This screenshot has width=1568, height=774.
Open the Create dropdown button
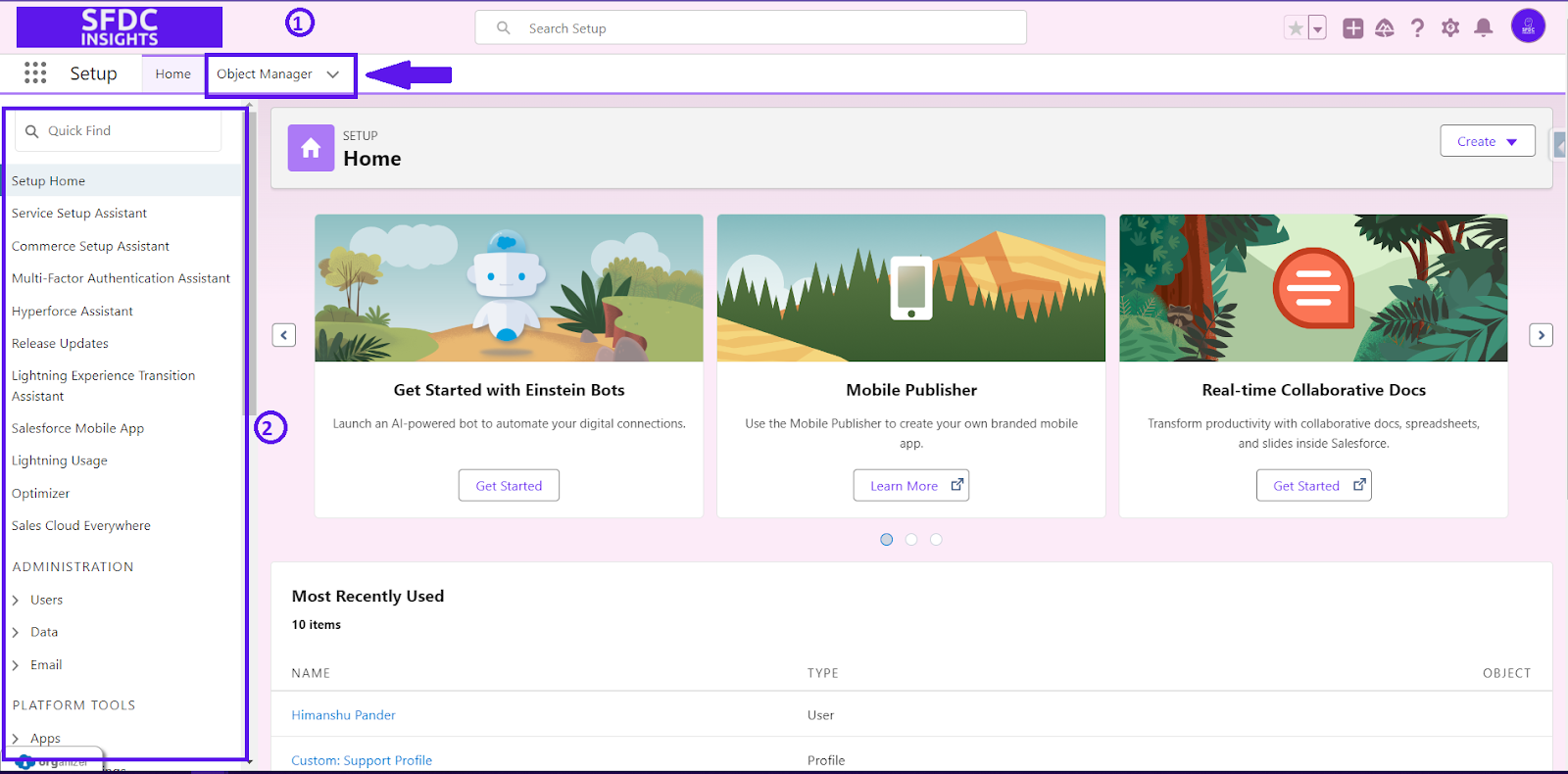pos(1487,141)
